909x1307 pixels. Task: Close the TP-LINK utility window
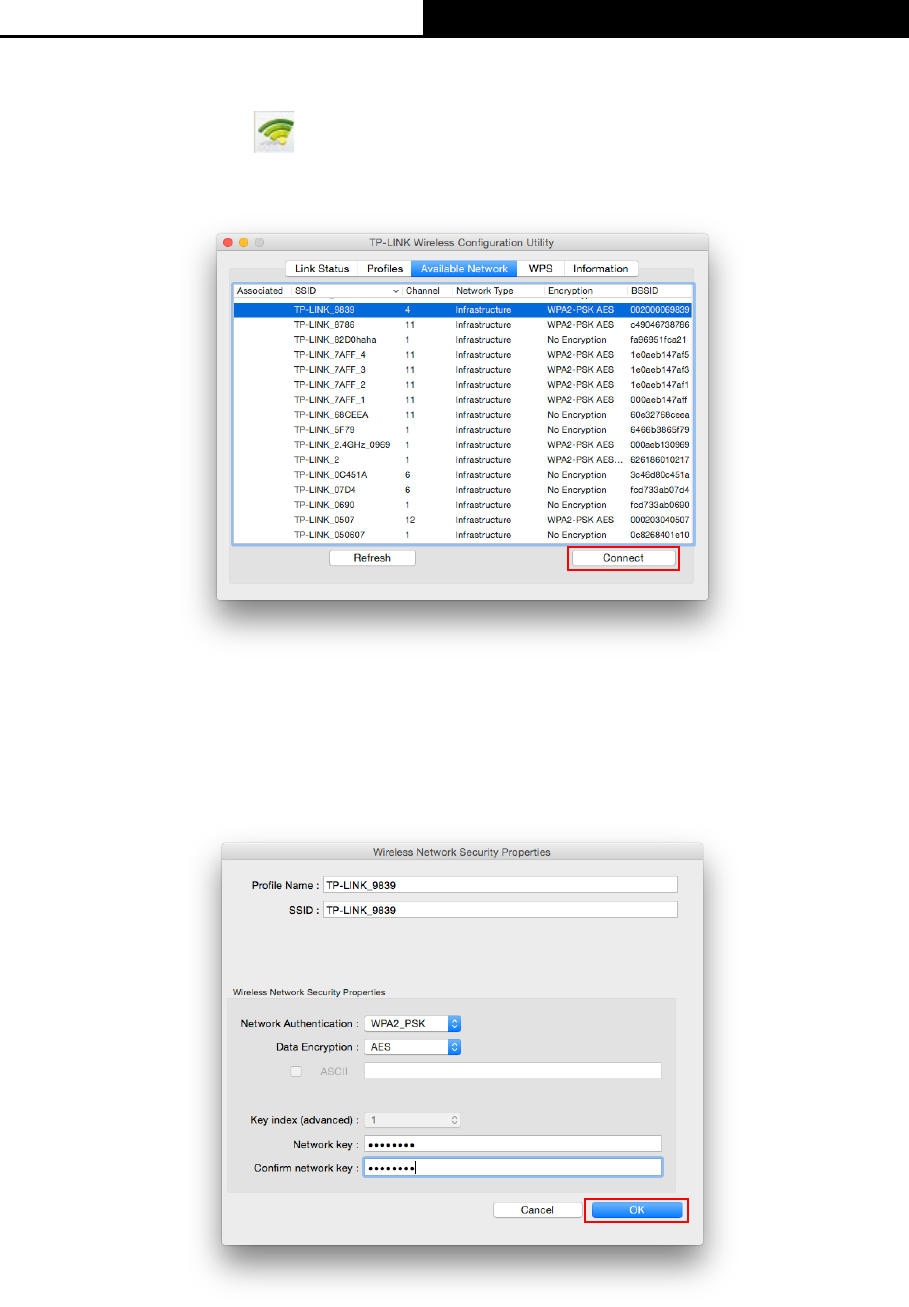tap(227, 243)
